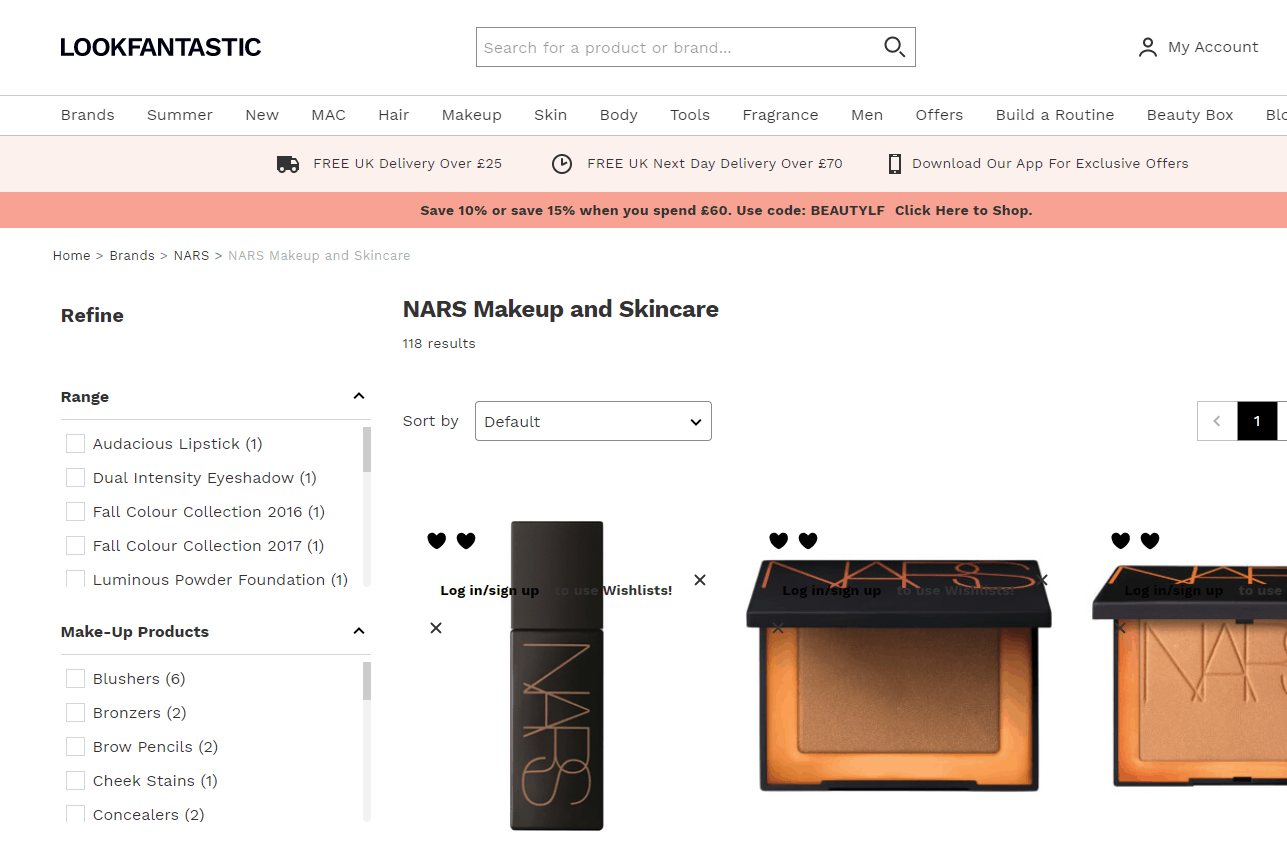Tick the Dual Intensity Eyeshadow checkbox
The width and height of the screenshot is (1287, 844).
point(75,478)
